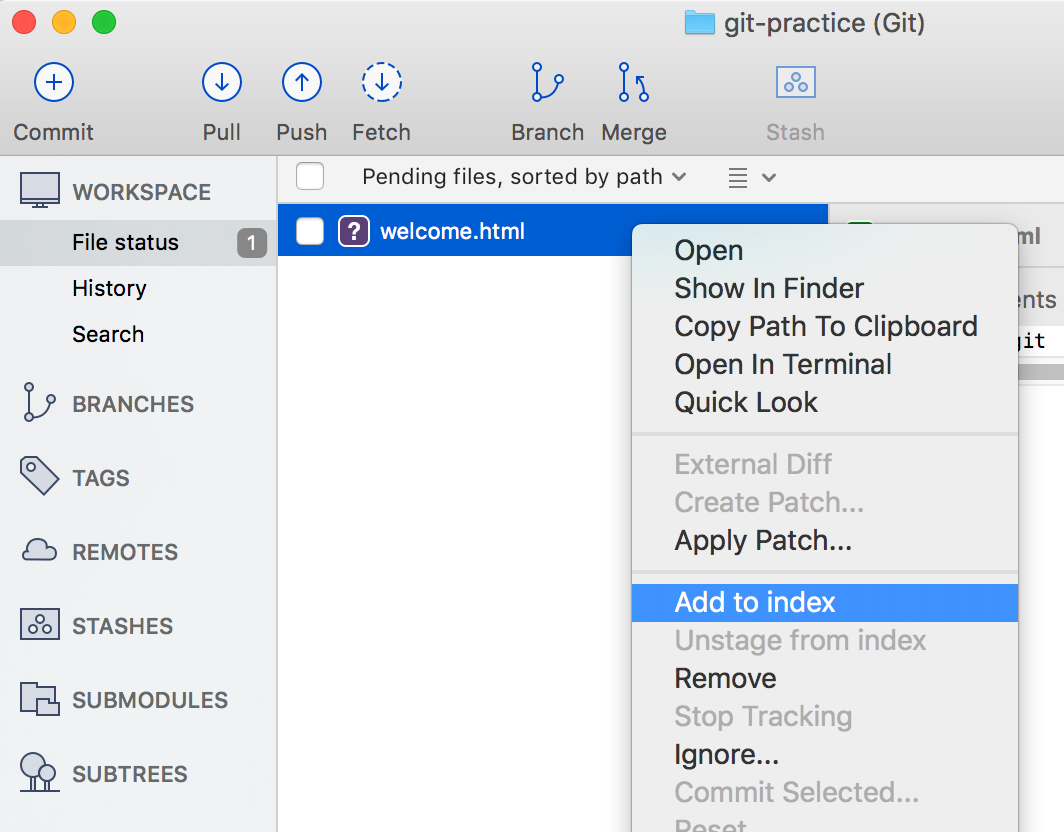Open the Branch tool
The width and height of the screenshot is (1064, 832).
coord(547,83)
